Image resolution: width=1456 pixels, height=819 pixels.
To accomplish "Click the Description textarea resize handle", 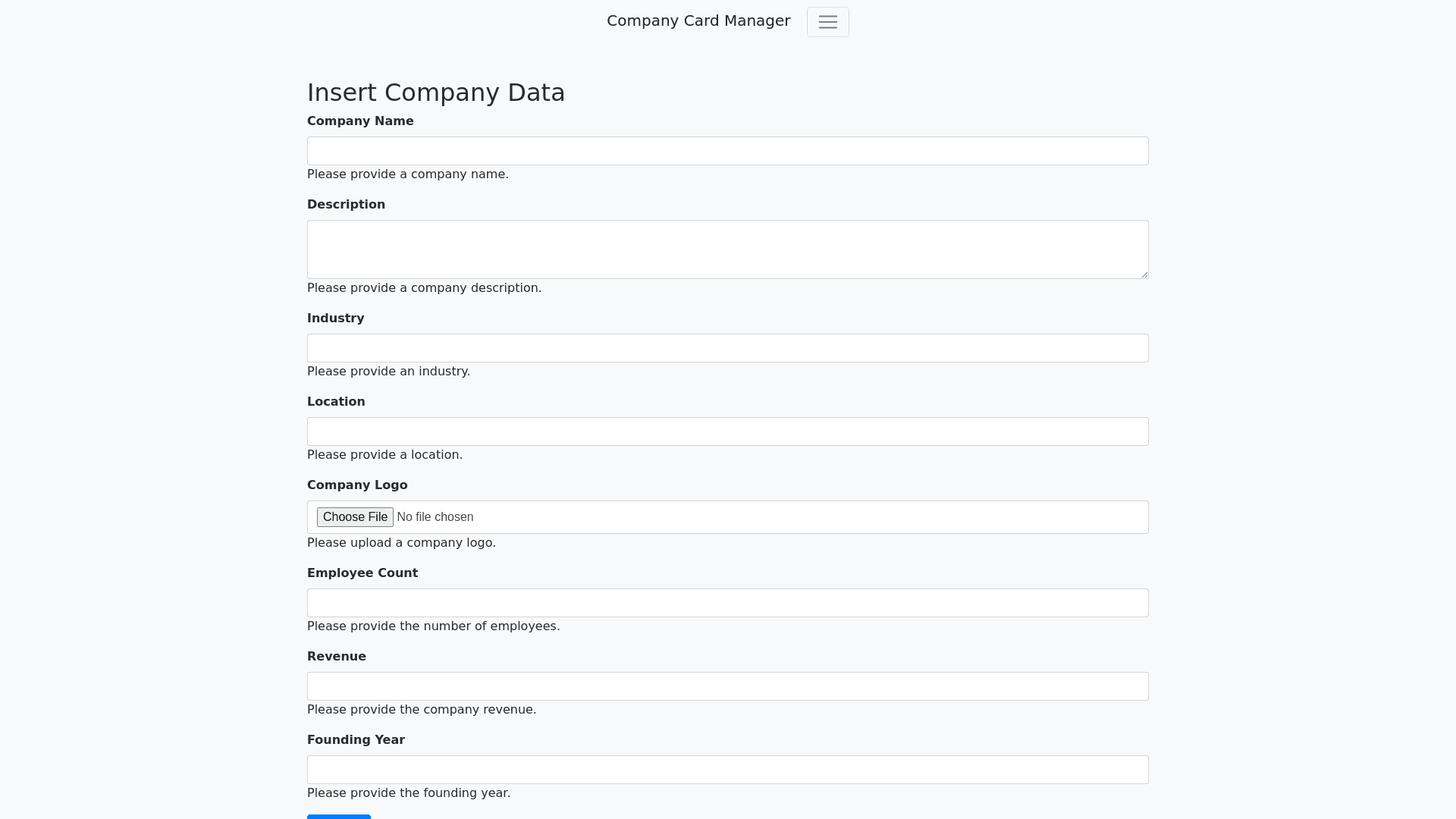I will coord(1144,274).
